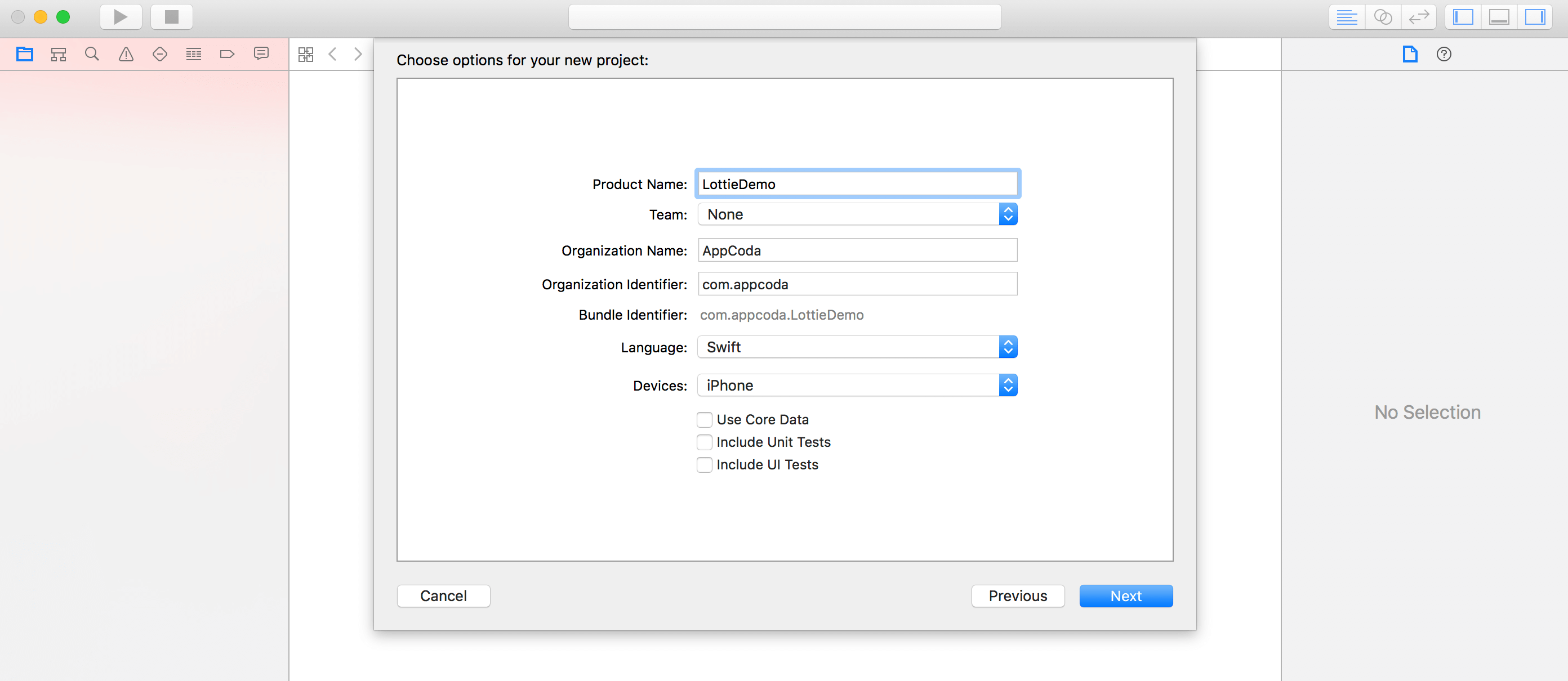This screenshot has height=681, width=1568.
Task: Open Quick Help with the question mark icon
Action: (1444, 54)
